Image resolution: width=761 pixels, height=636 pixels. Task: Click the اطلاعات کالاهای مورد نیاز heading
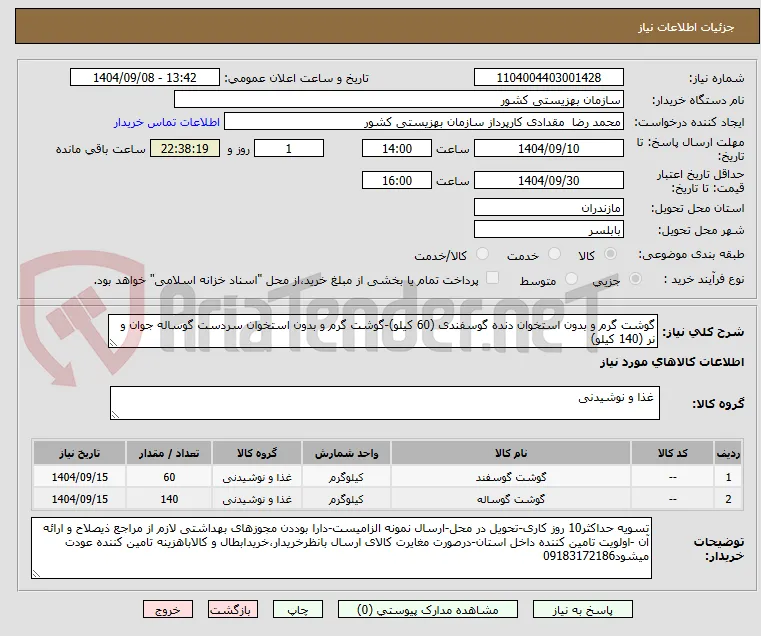pos(672,363)
